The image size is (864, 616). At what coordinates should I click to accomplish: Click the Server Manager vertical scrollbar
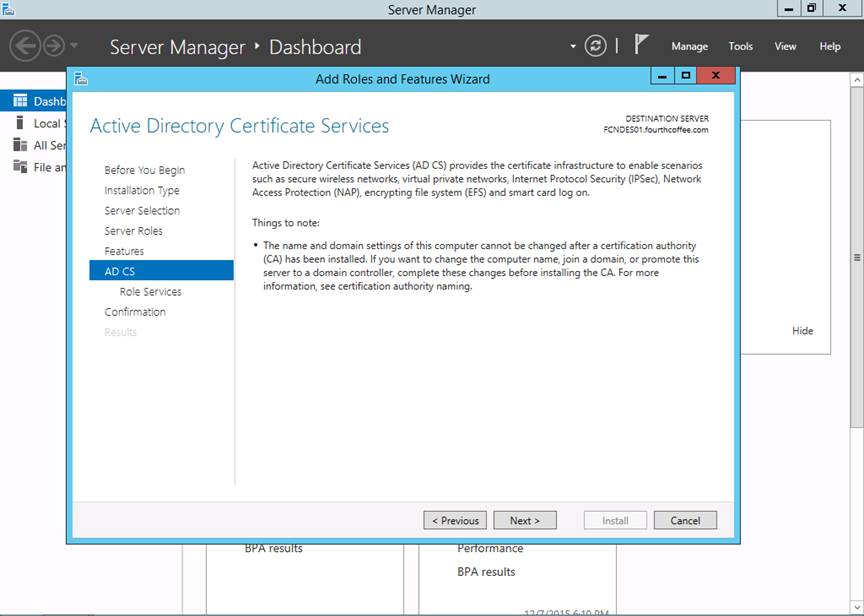[856, 257]
